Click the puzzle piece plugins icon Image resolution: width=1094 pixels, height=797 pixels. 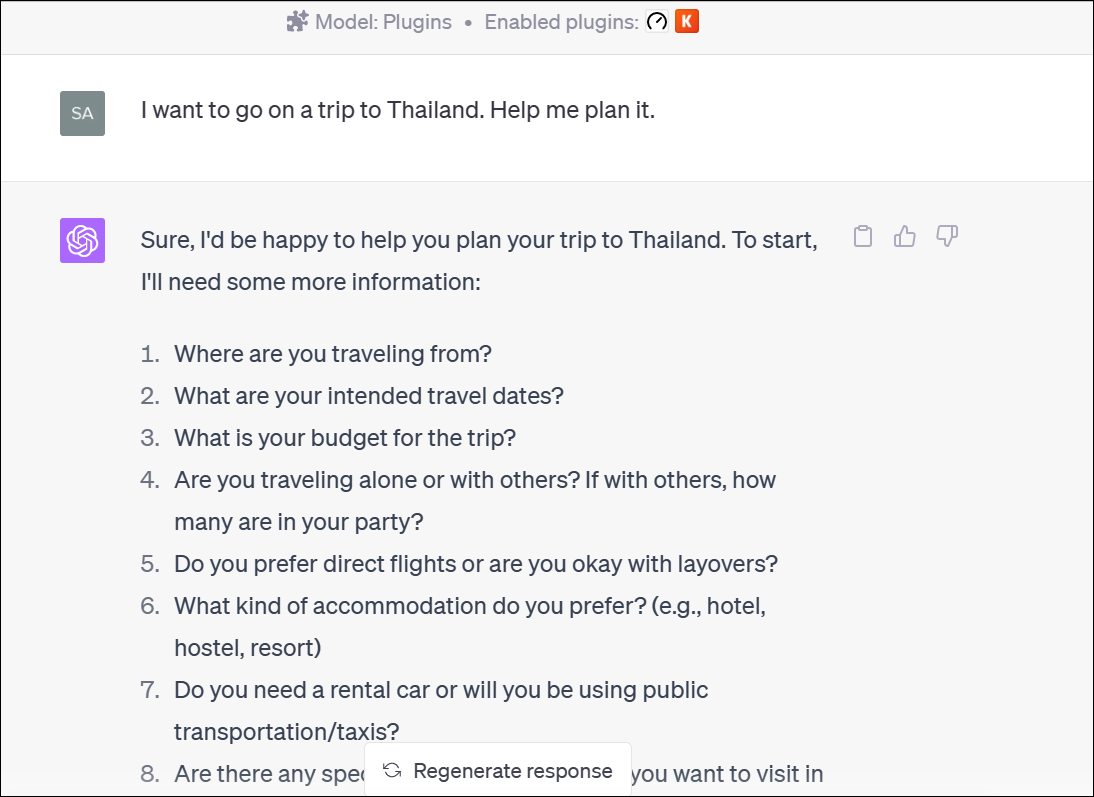(297, 22)
